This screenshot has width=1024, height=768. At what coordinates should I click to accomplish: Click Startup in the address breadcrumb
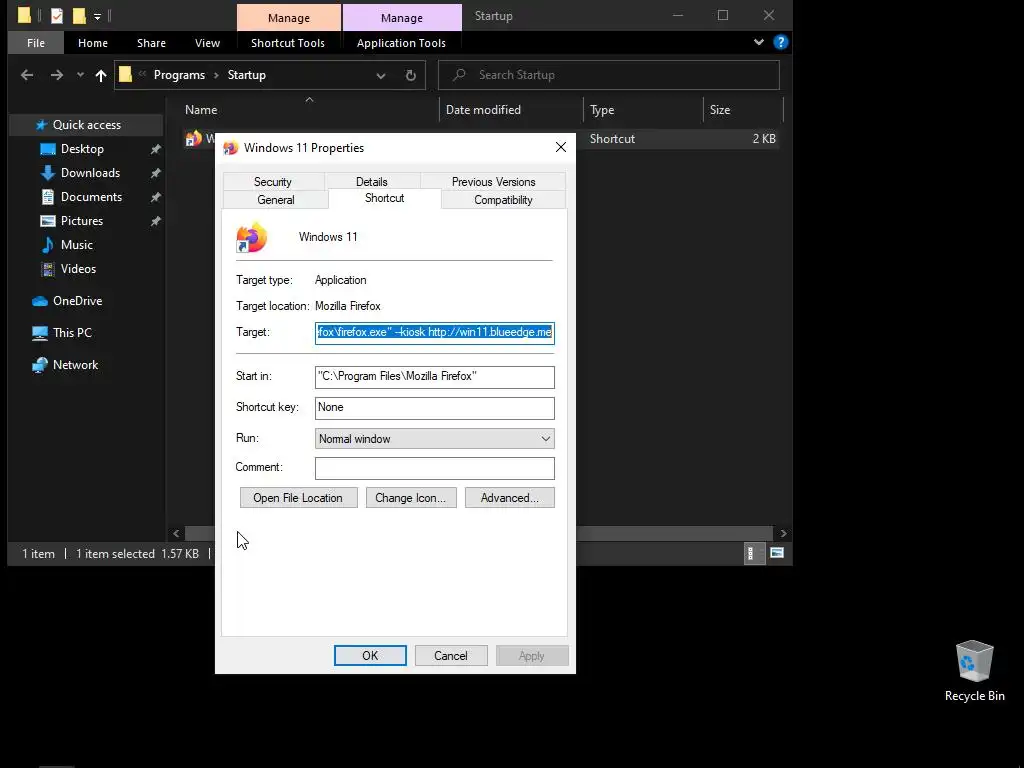coord(247,75)
